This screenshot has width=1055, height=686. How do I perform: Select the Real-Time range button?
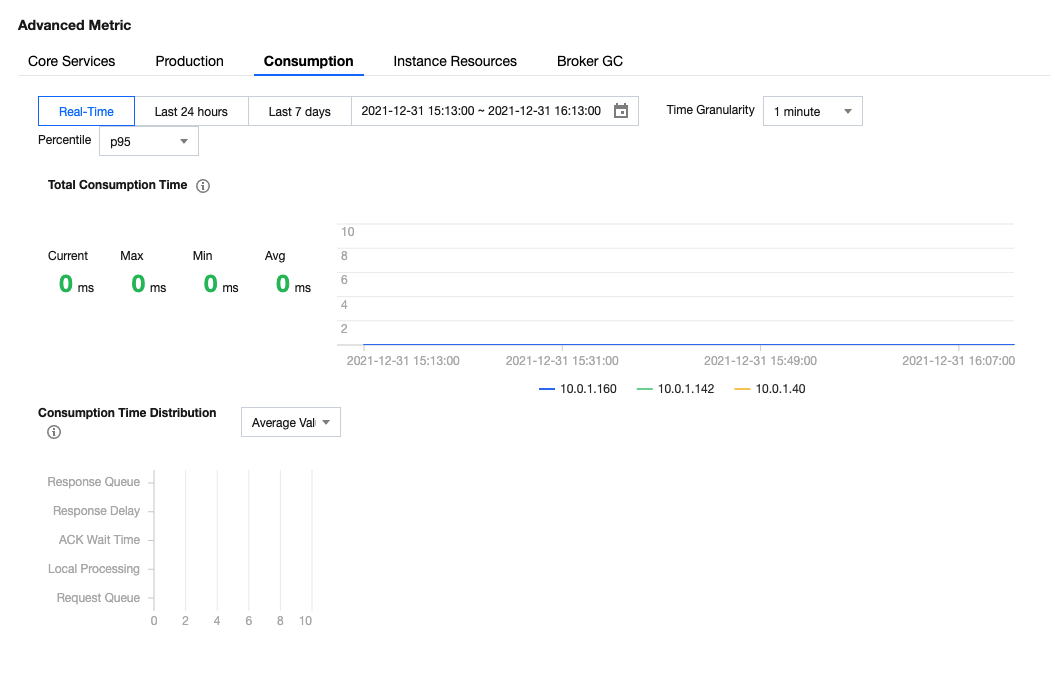(86, 111)
